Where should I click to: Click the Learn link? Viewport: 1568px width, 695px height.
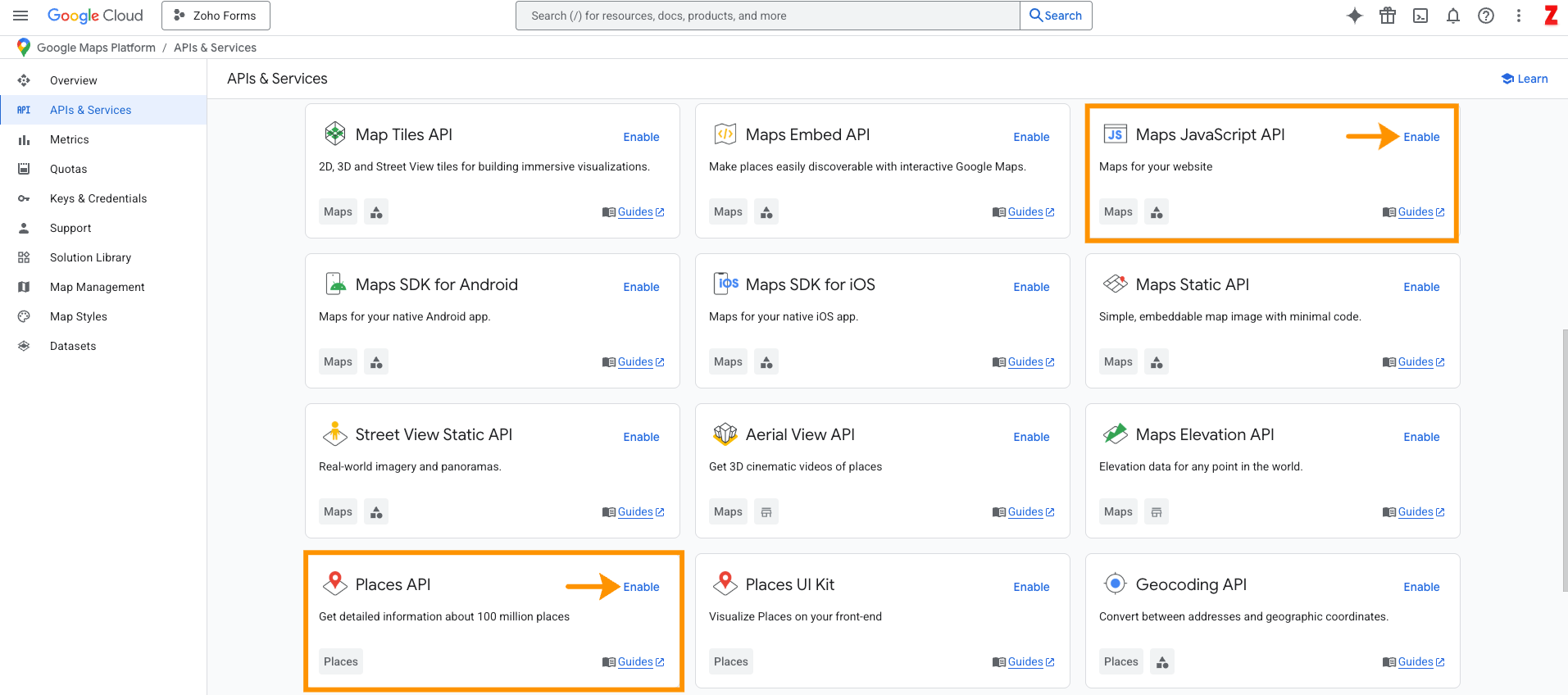pyautogui.click(x=1525, y=79)
